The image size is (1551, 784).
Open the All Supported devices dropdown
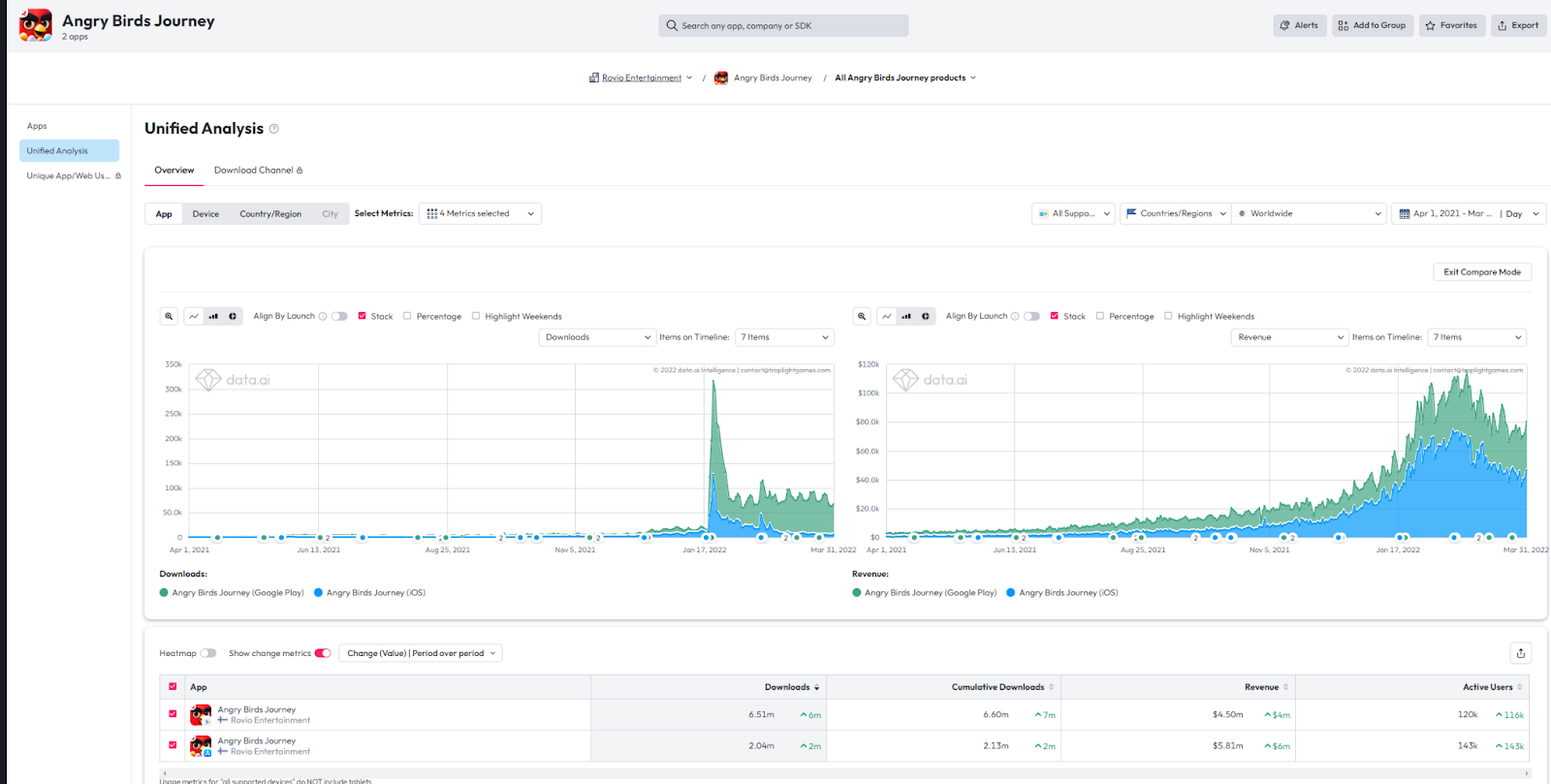[1073, 213]
